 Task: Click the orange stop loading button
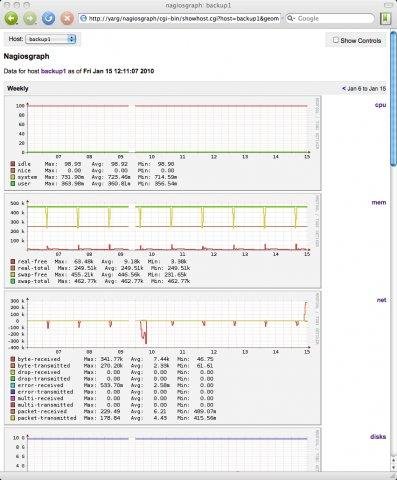(x=67, y=18)
